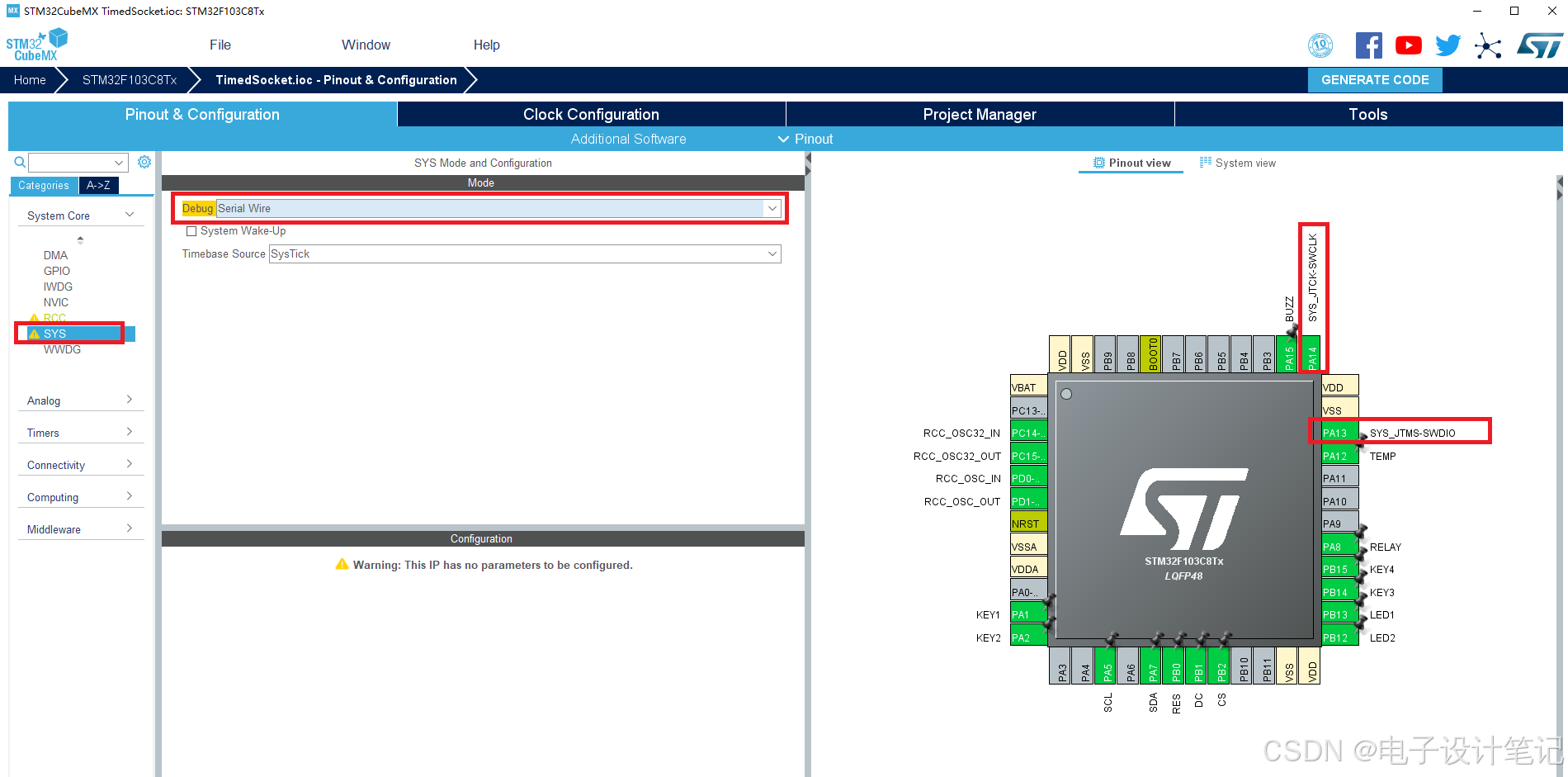Click the GENERATE CODE button
This screenshot has height=777, width=1568.
tap(1375, 80)
